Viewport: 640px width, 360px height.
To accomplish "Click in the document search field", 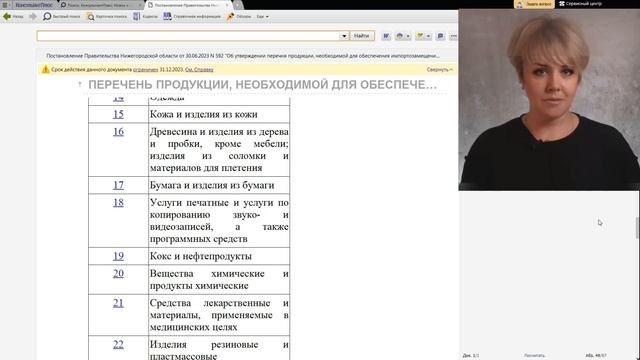I will 188,36.
